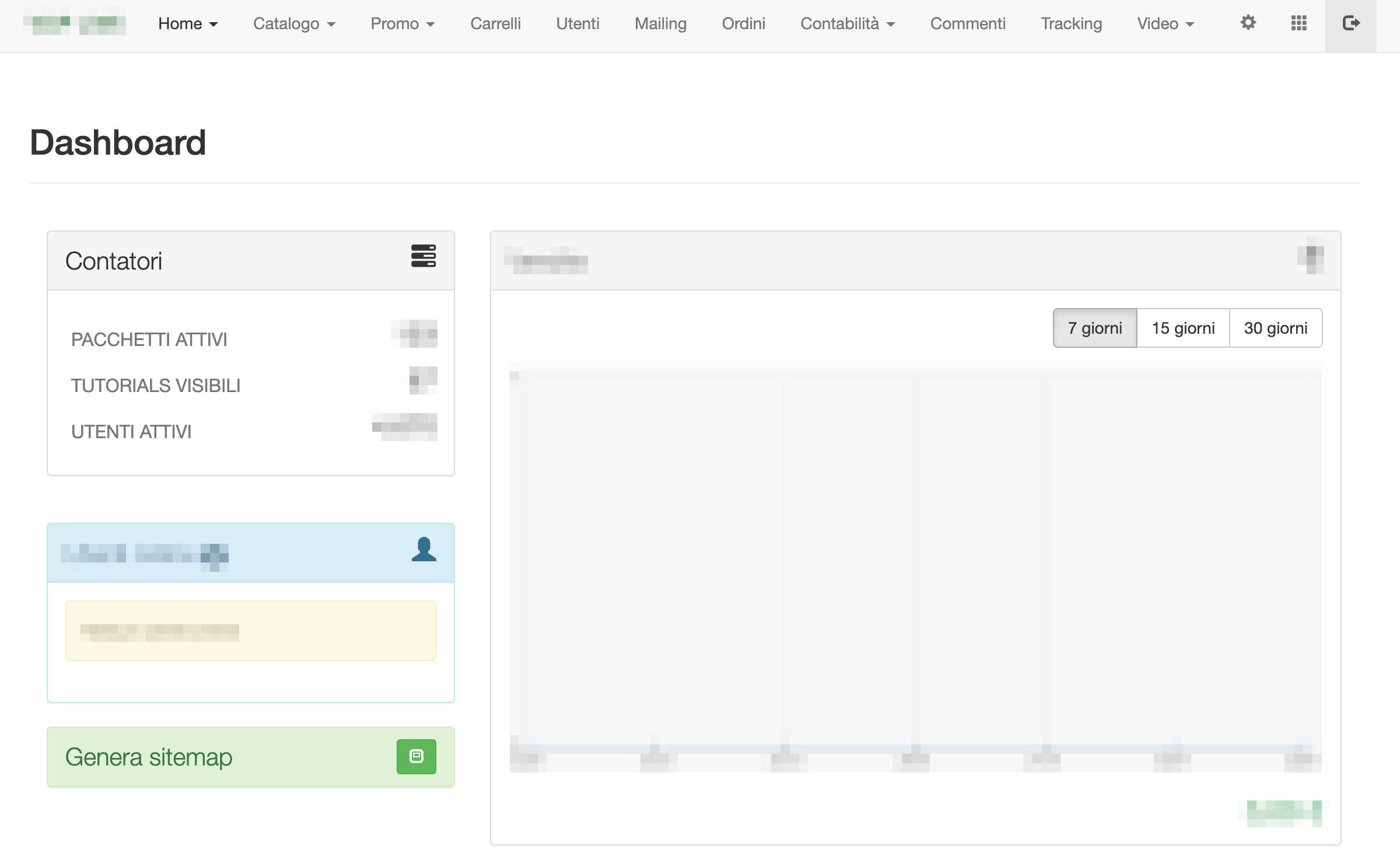Open the Carrelli menu item
Viewport: 1400px width, 860px height.
495,24
